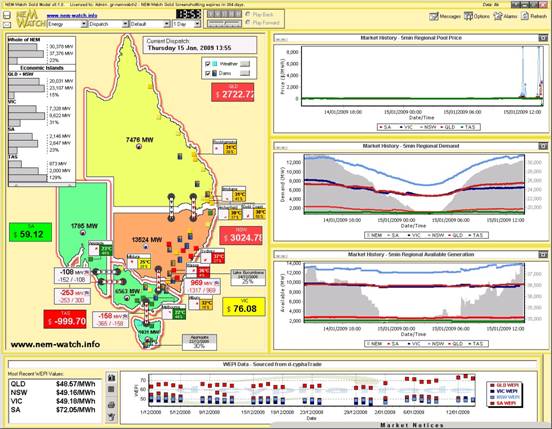
Task: Toggle the Weather checkbox on the map
Action: point(207,64)
